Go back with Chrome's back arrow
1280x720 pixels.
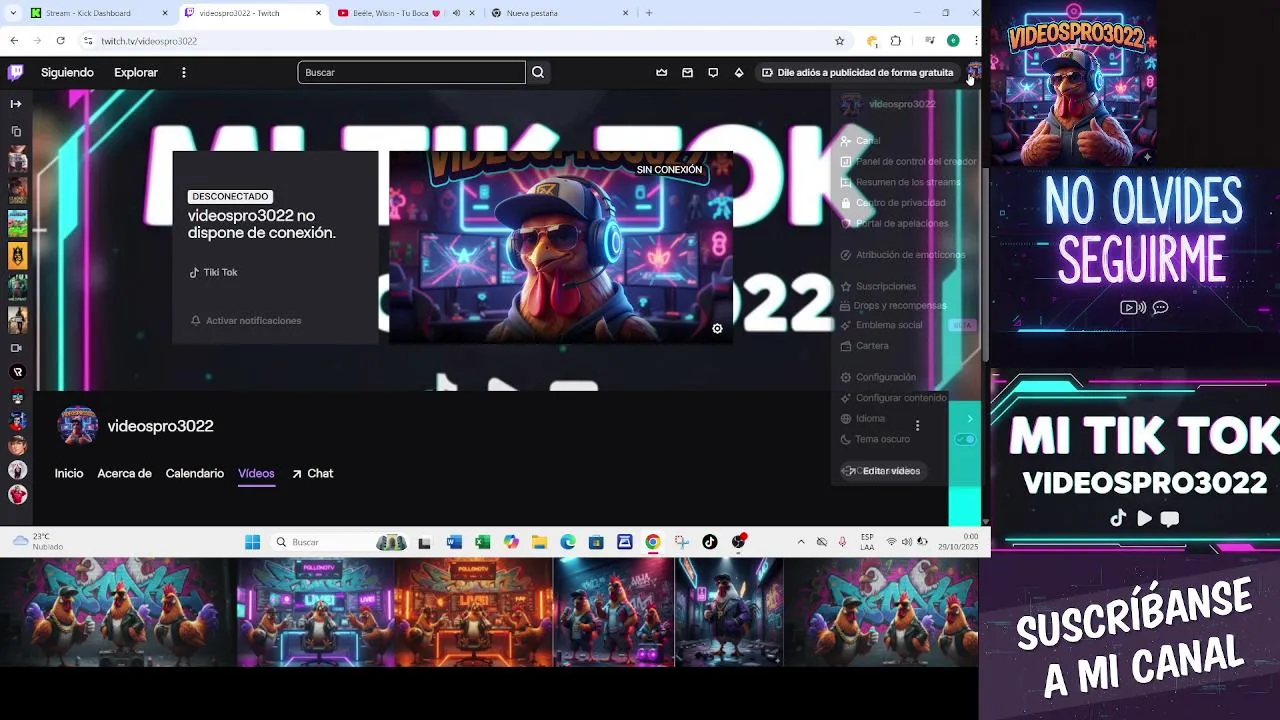coord(14,41)
